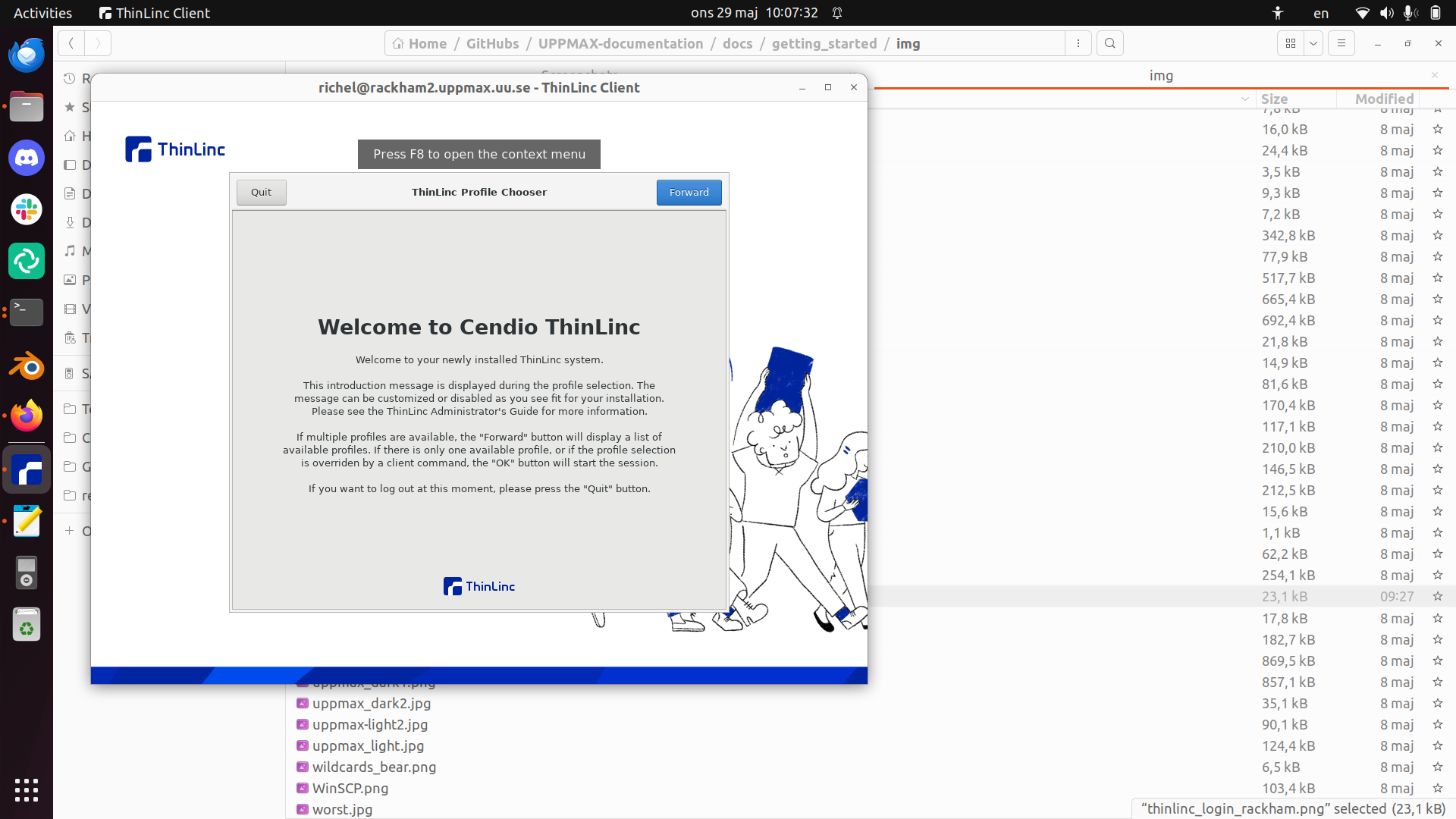Open Files app from the dock

tap(27, 107)
